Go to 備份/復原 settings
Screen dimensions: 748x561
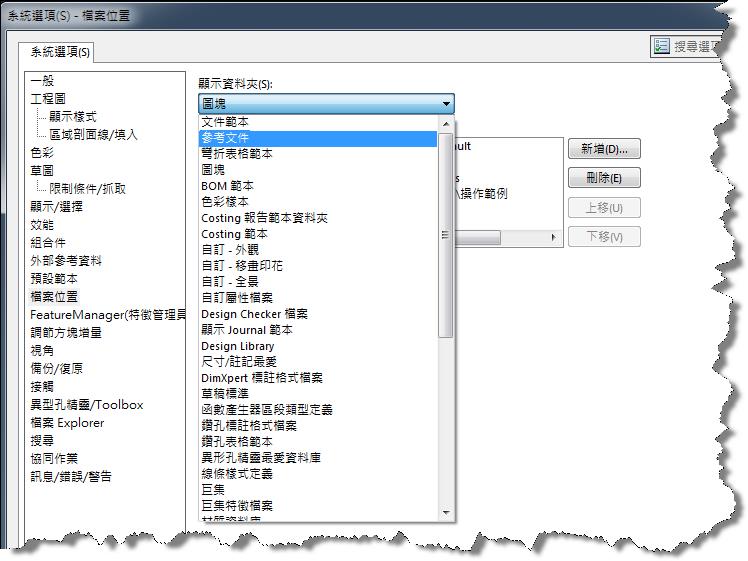(56, 369)
